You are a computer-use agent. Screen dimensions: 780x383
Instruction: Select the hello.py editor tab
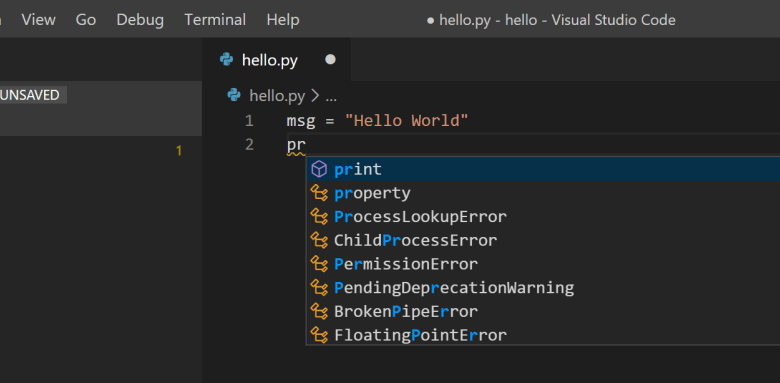[276, 60]
